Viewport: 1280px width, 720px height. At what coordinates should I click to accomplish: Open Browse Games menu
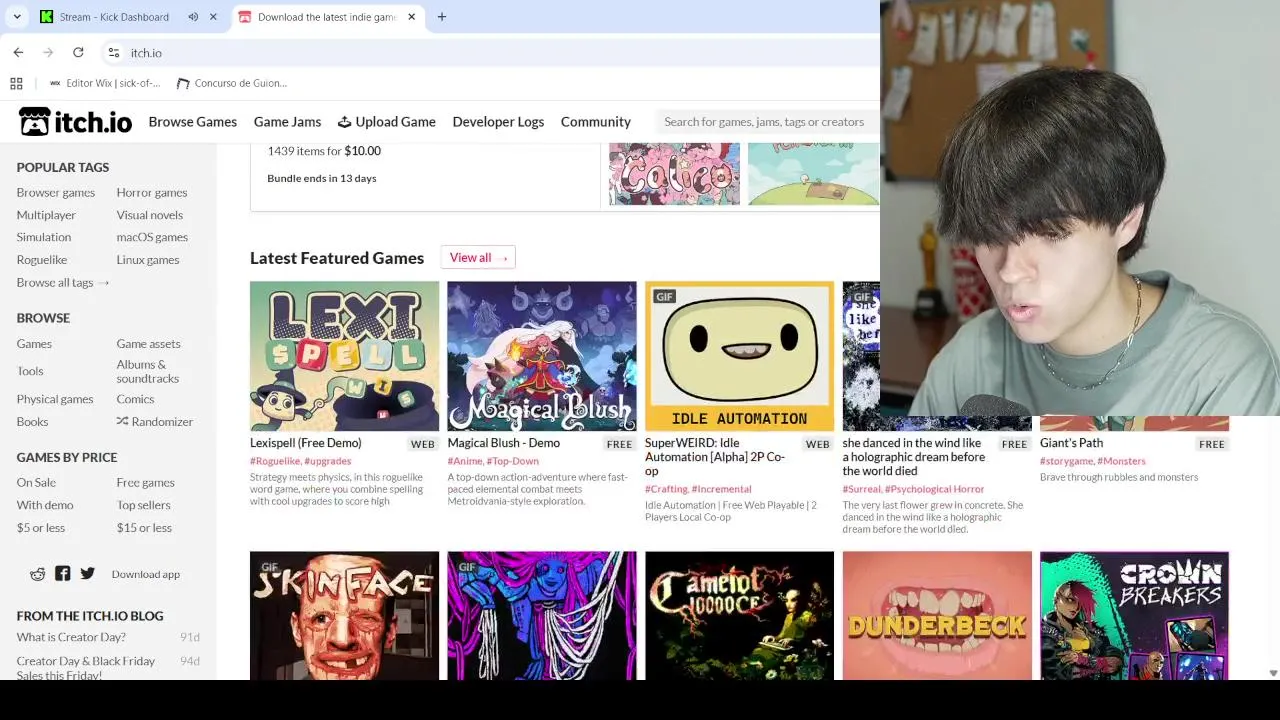tap(193, 122)
